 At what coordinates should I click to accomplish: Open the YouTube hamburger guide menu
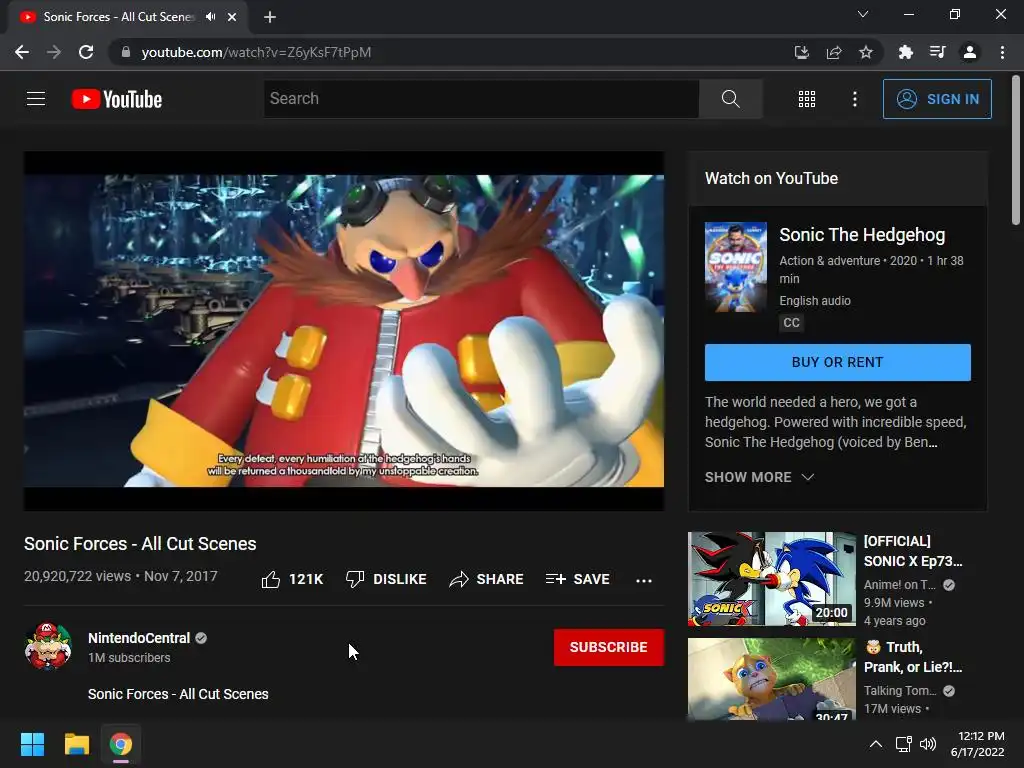pyautogui.click(x=36, y=99)
